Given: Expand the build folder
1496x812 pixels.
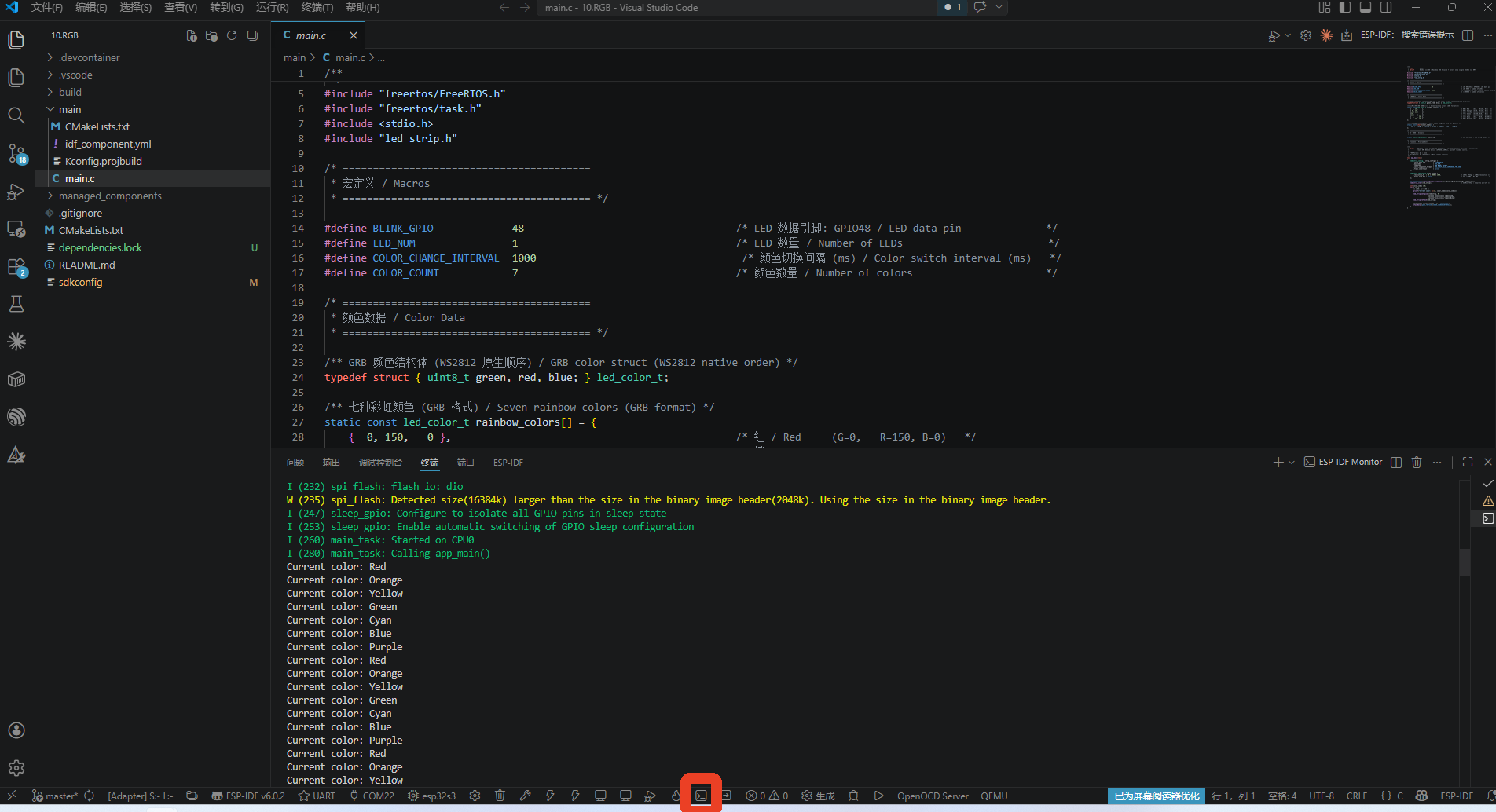Looking at the screenshot, I should 153,92.
